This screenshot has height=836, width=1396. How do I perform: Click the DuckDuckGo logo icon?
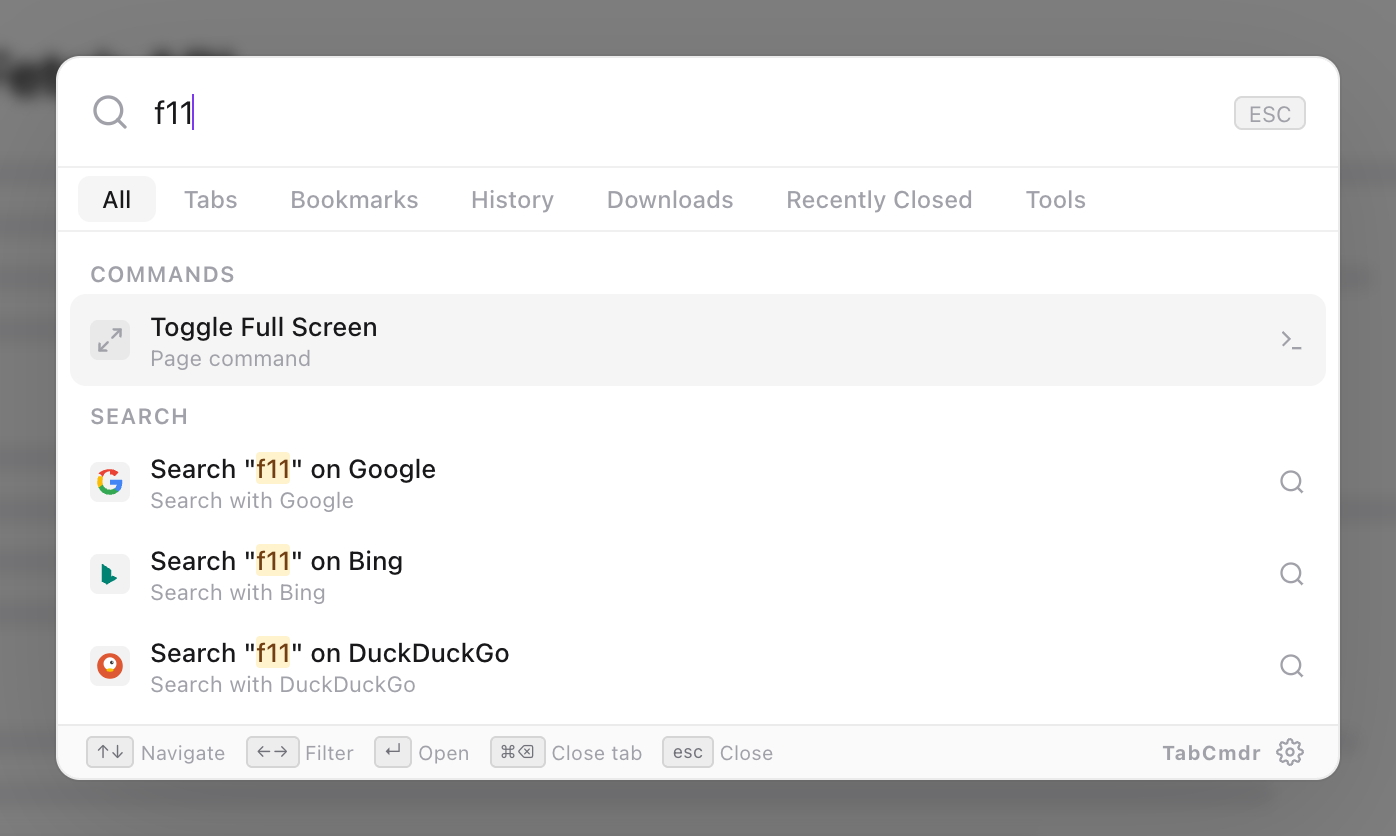click(110, 666)
